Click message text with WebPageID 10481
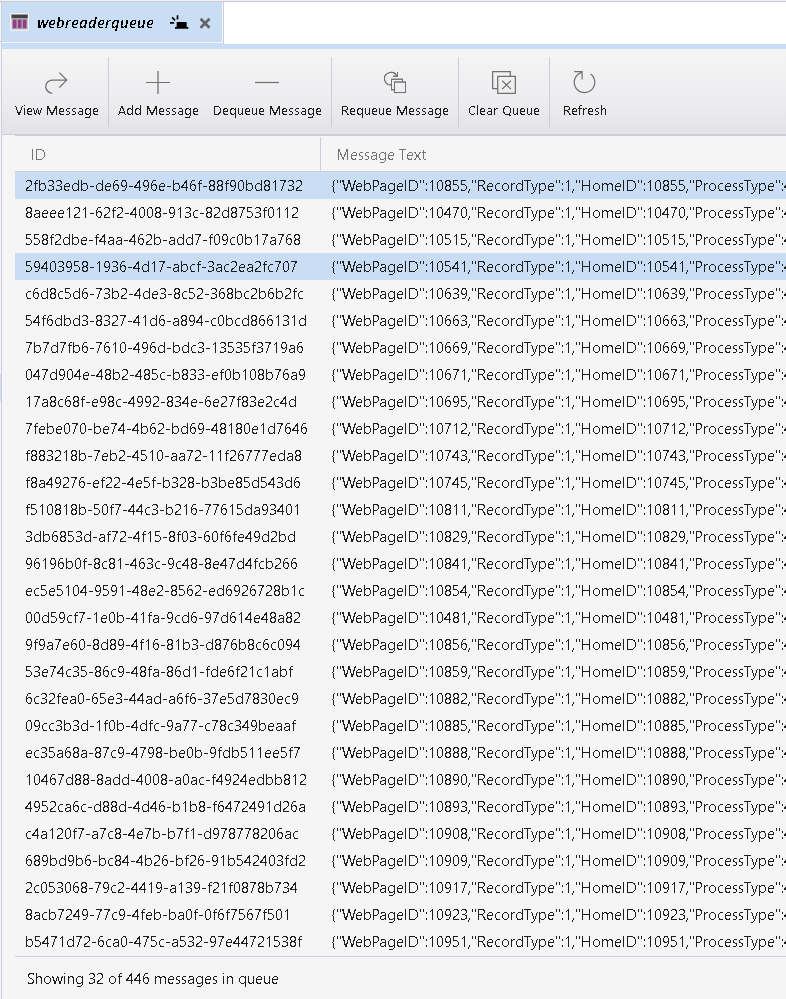 coord(558,618)
